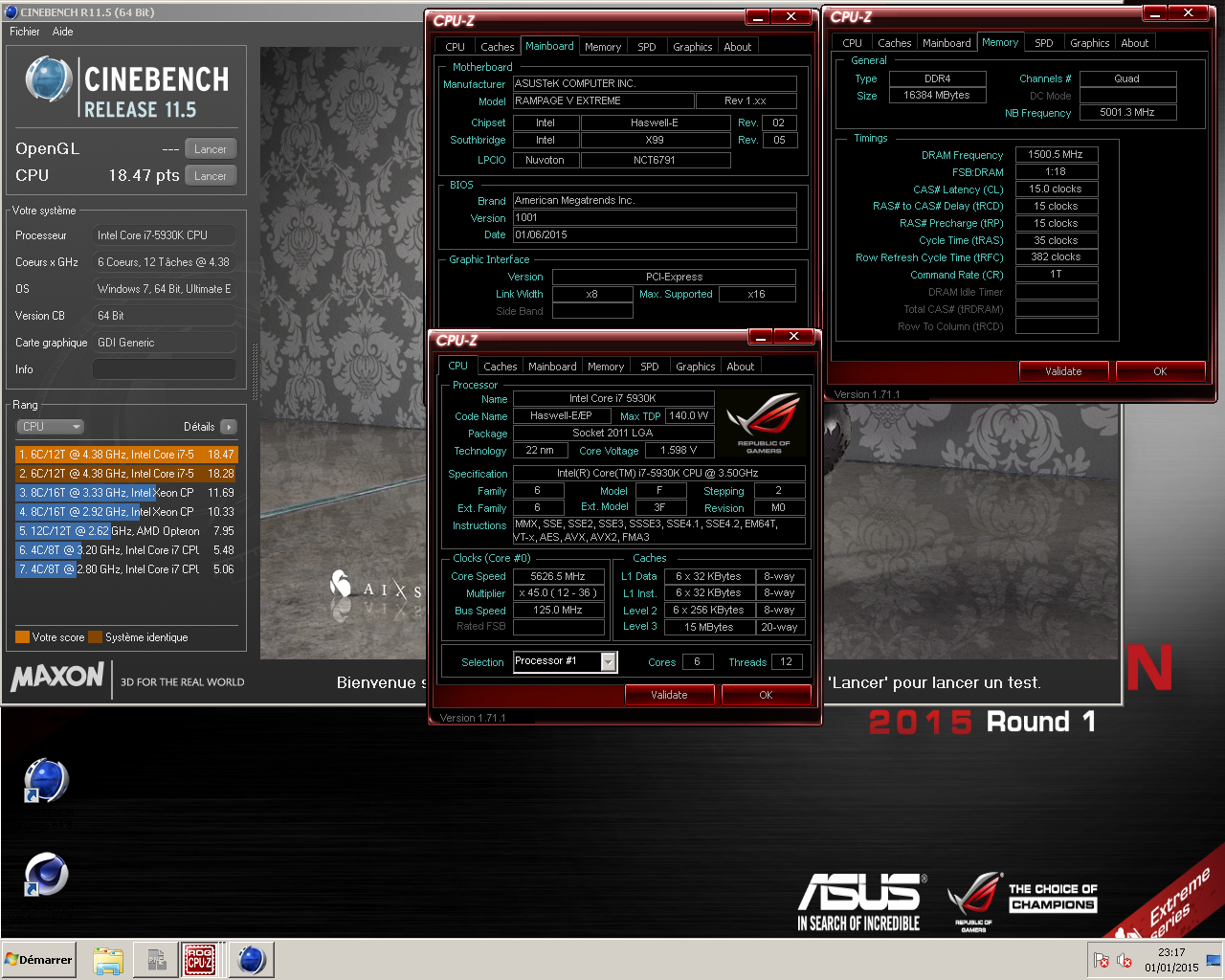The image size is (1225, 980).
Task: Open Graphics tab in front CPU-Z window
Action: [696, 367]
